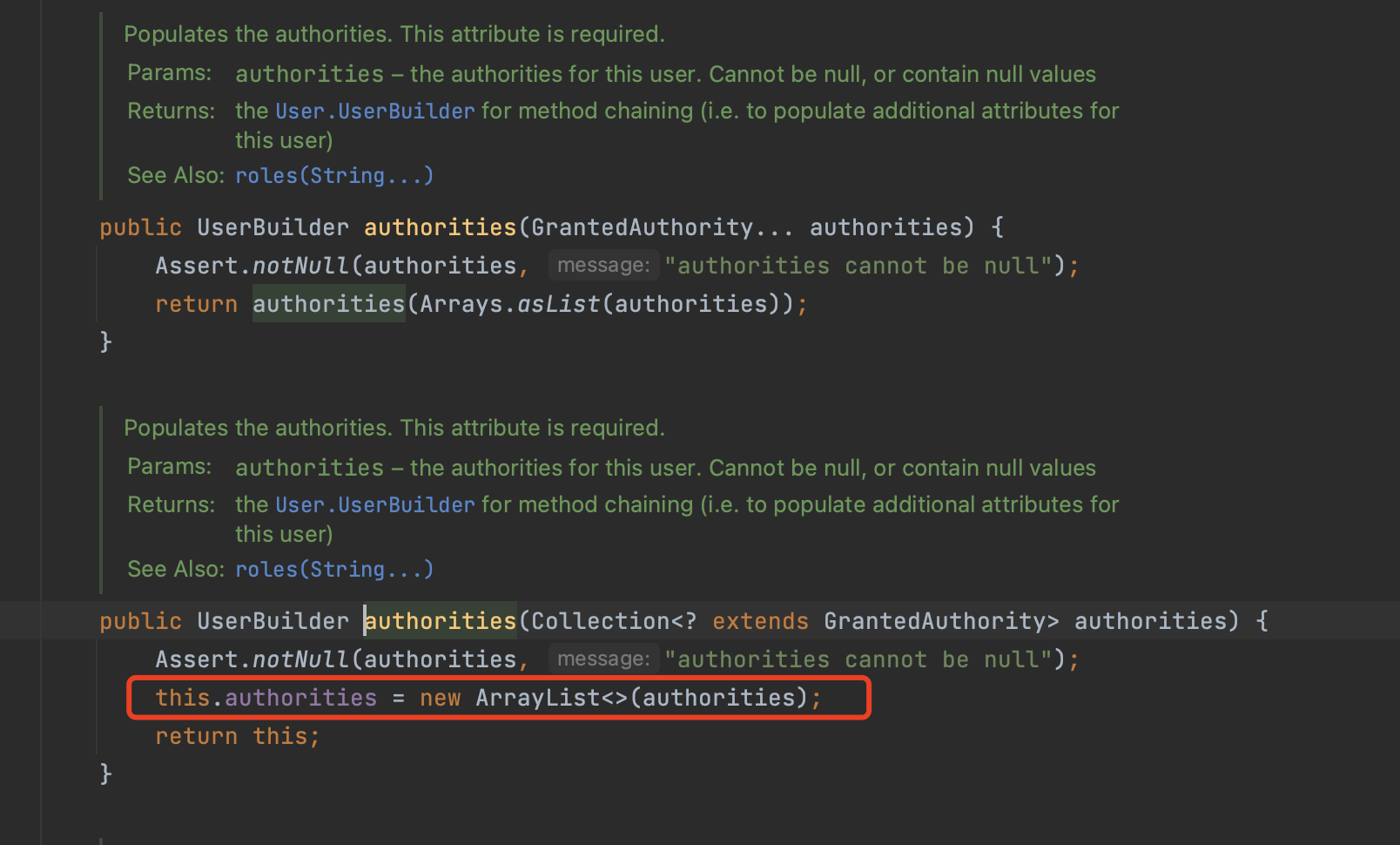Screen dimensions: 1400x845
Task: Click the closing brace of first method
Action: (104, 341)
